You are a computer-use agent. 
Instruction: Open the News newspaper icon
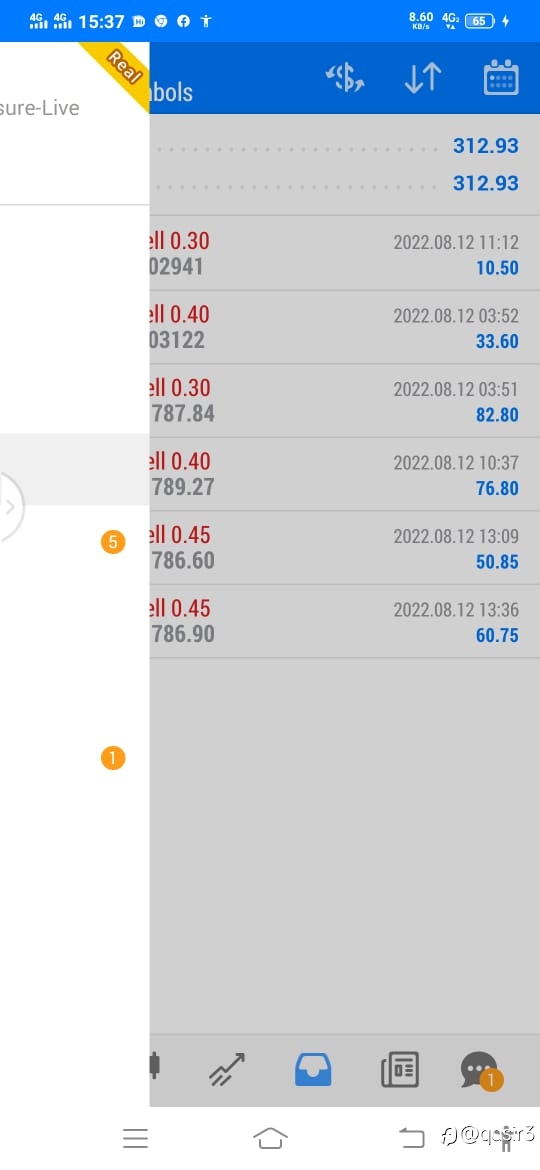point(400,1070)
